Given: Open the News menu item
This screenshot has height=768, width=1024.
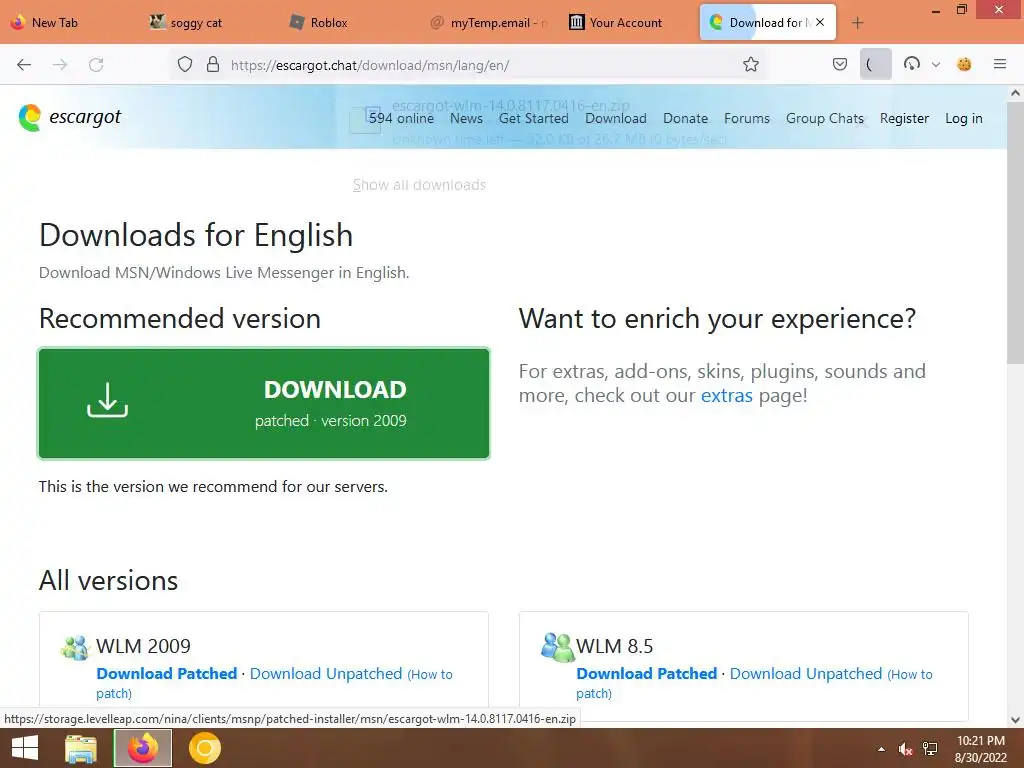Looking at the screenshot, I should pyautogui.click(x=466, y=118).
